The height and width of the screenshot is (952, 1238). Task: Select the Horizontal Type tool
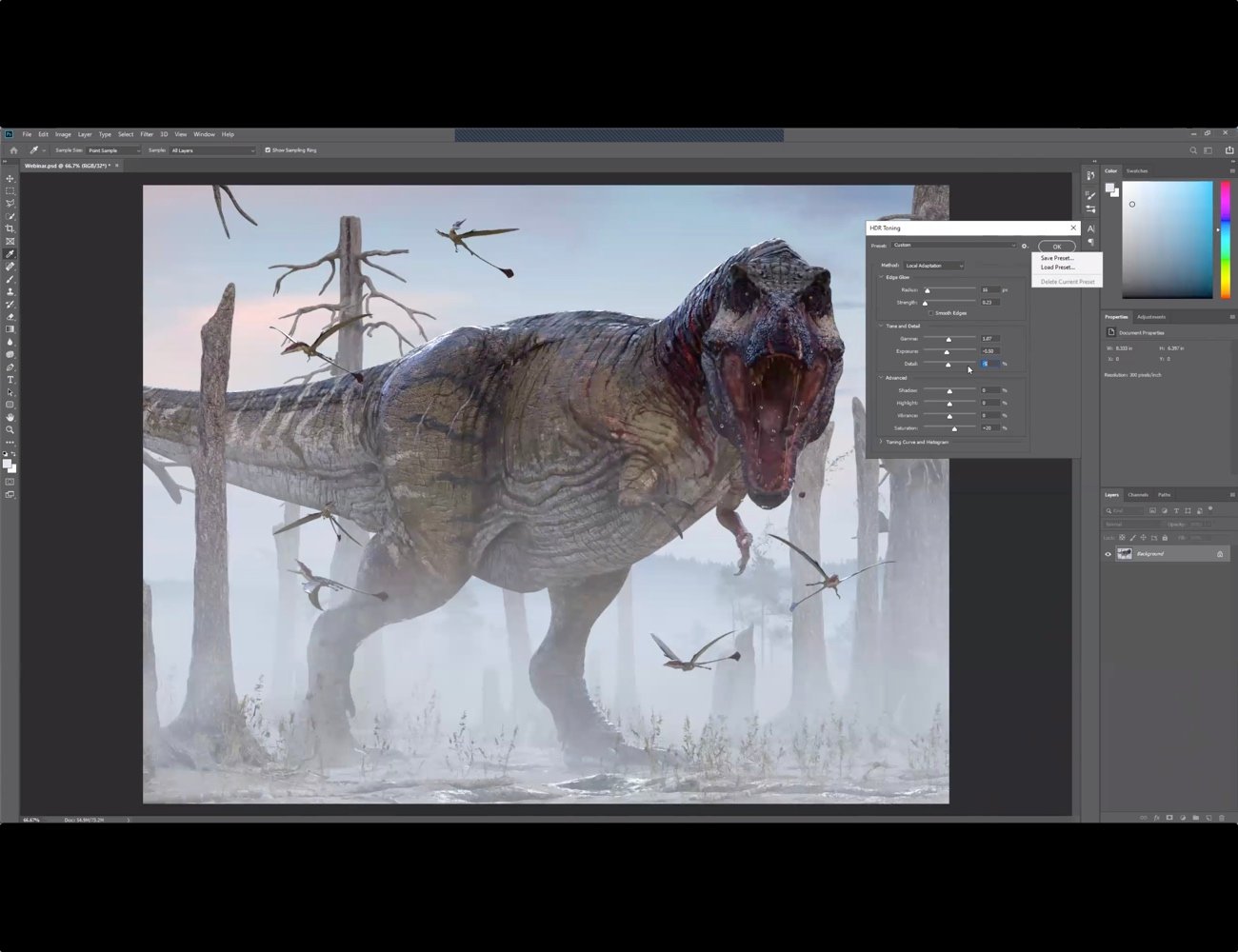10,380
